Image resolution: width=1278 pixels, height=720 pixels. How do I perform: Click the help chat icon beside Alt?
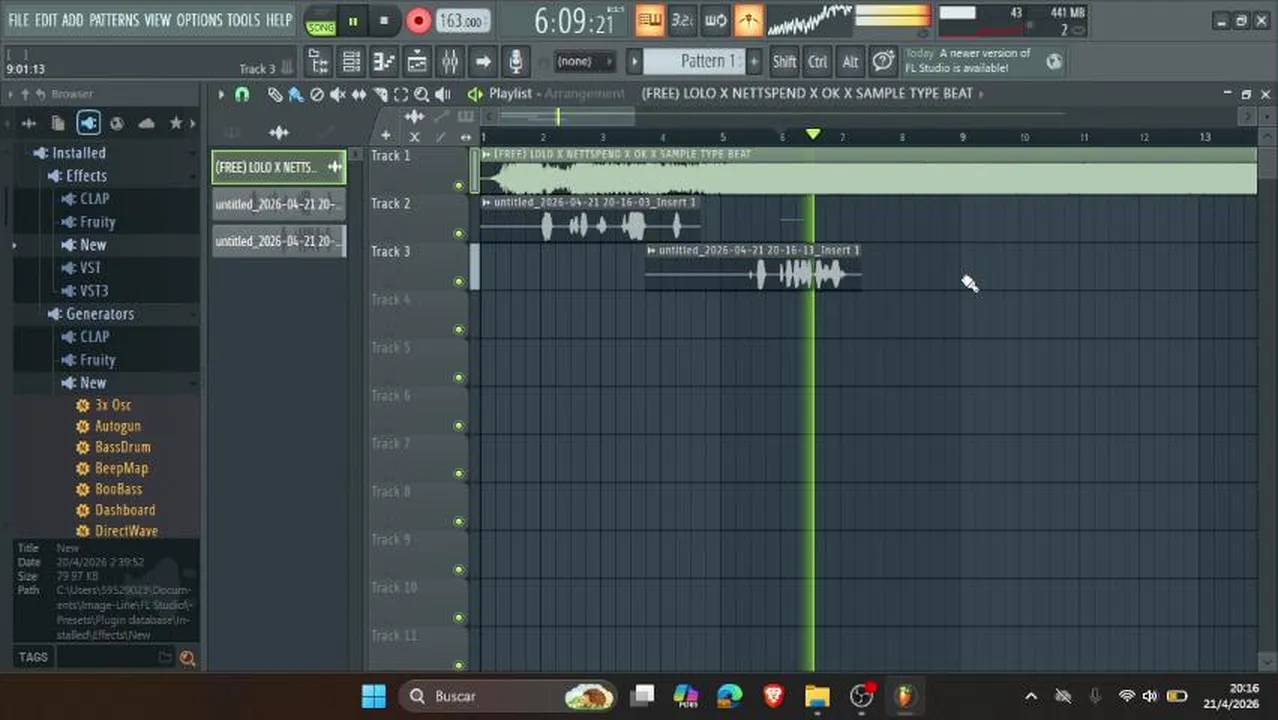pyautogui.click(x=883, y=62)
